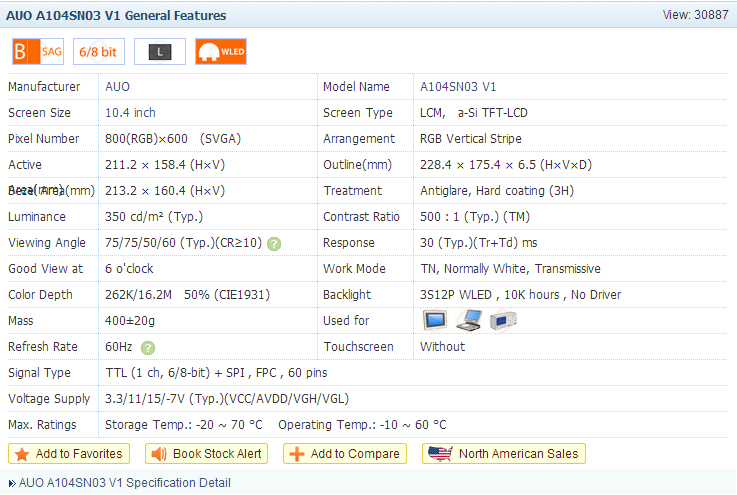Click the 6 o'clock good view value

pos(129,269)
